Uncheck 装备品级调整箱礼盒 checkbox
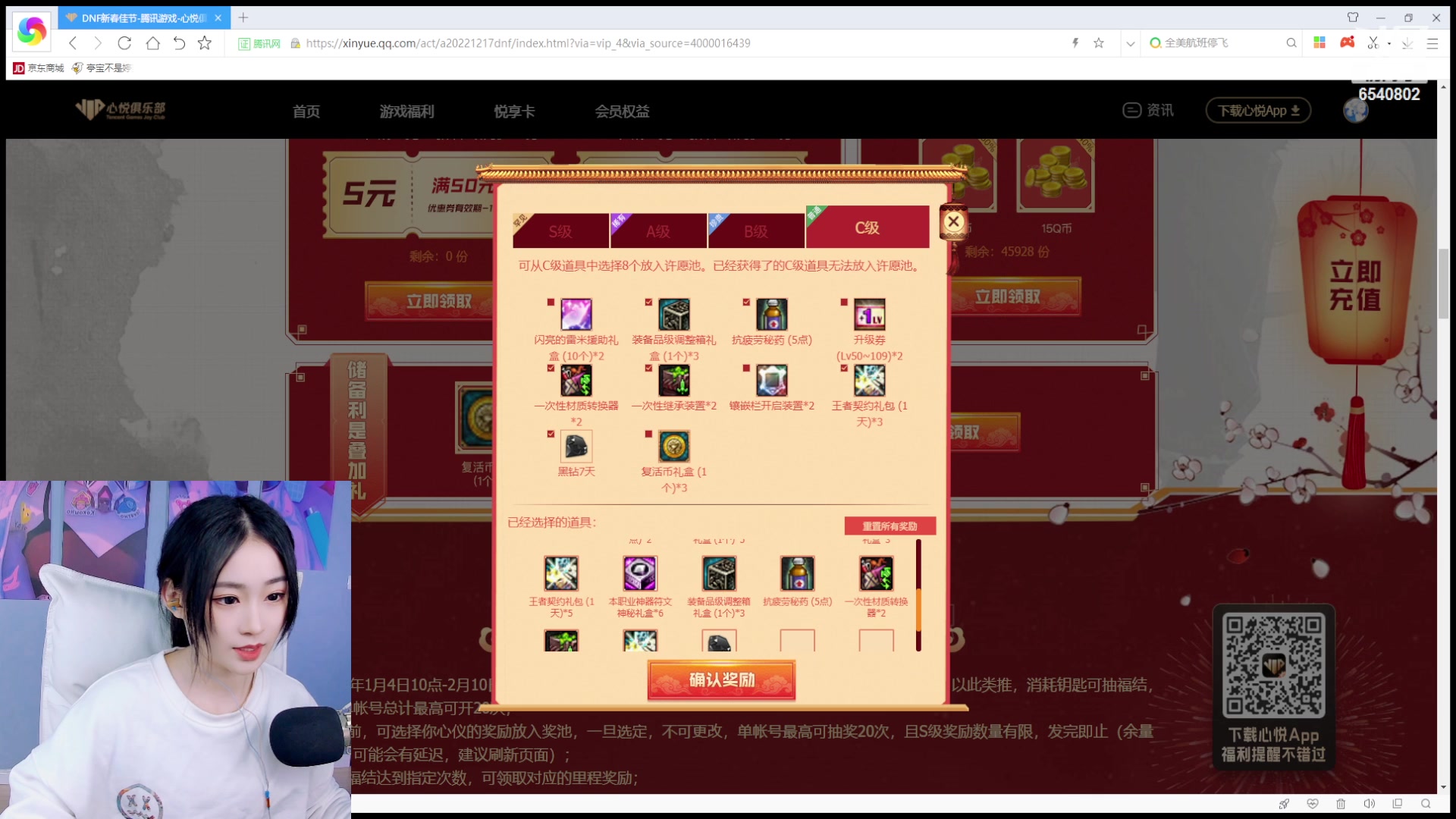Image resolution: width=1456 pixels, height=819 pixels. point(648,302)
